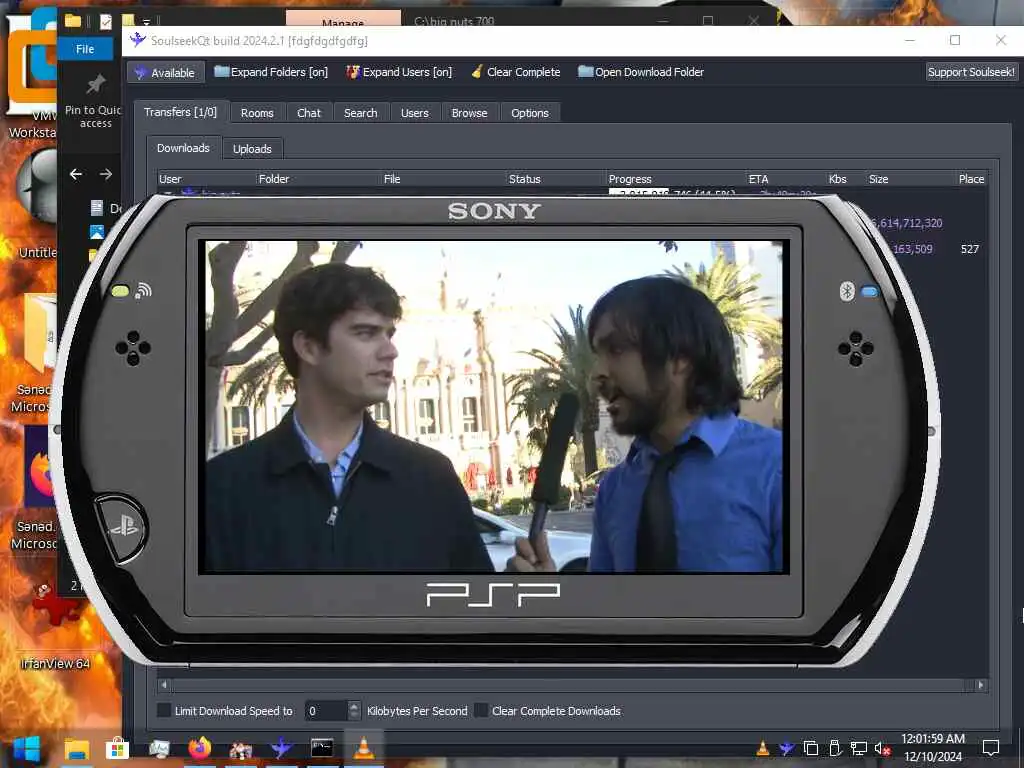Sort by Folder column header
Viewport: 1024px width, 768px height.
point(319,179)
